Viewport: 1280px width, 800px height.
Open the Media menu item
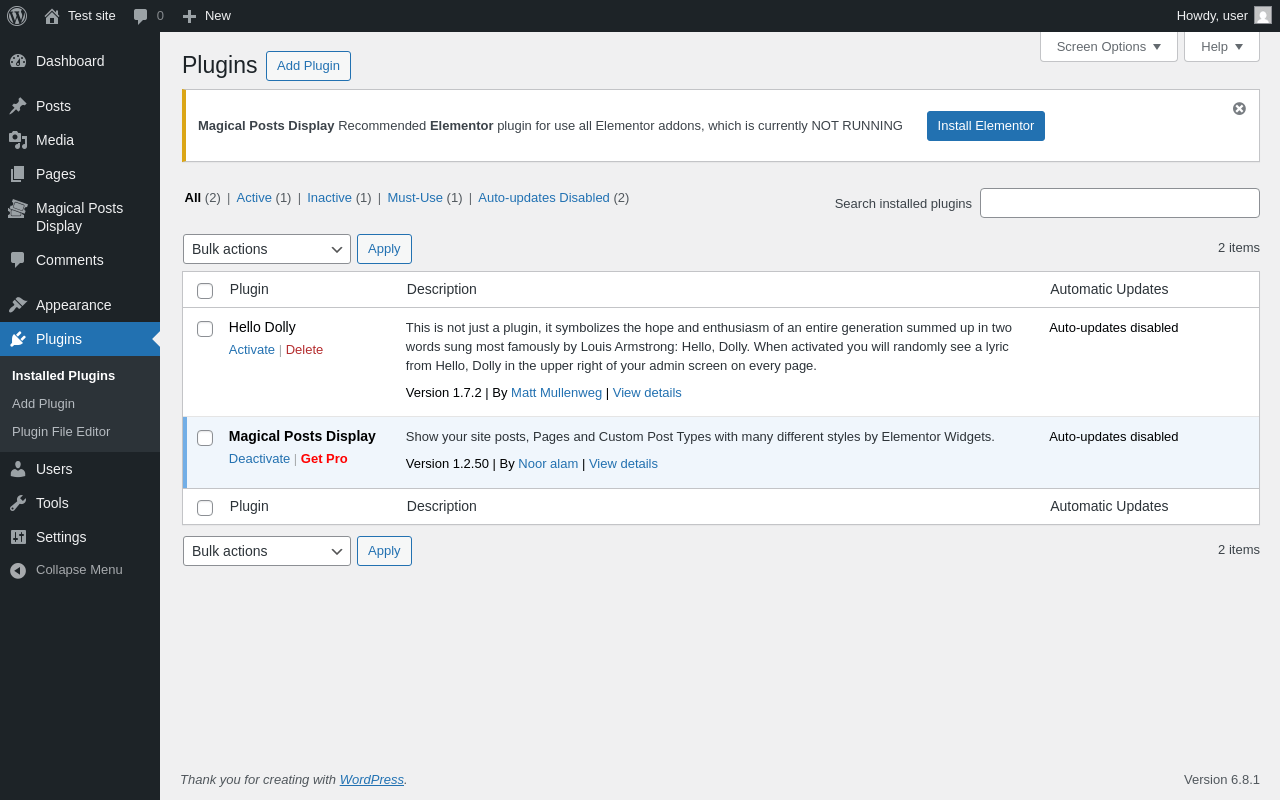tap(80, 140)
